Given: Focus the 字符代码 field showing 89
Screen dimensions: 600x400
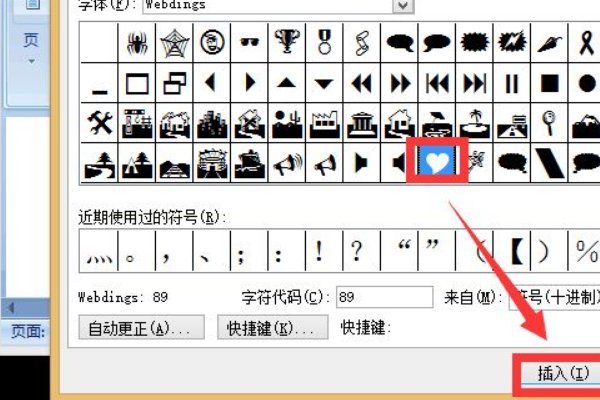Looking at the screenshot, I should click(x=385, y=297).
